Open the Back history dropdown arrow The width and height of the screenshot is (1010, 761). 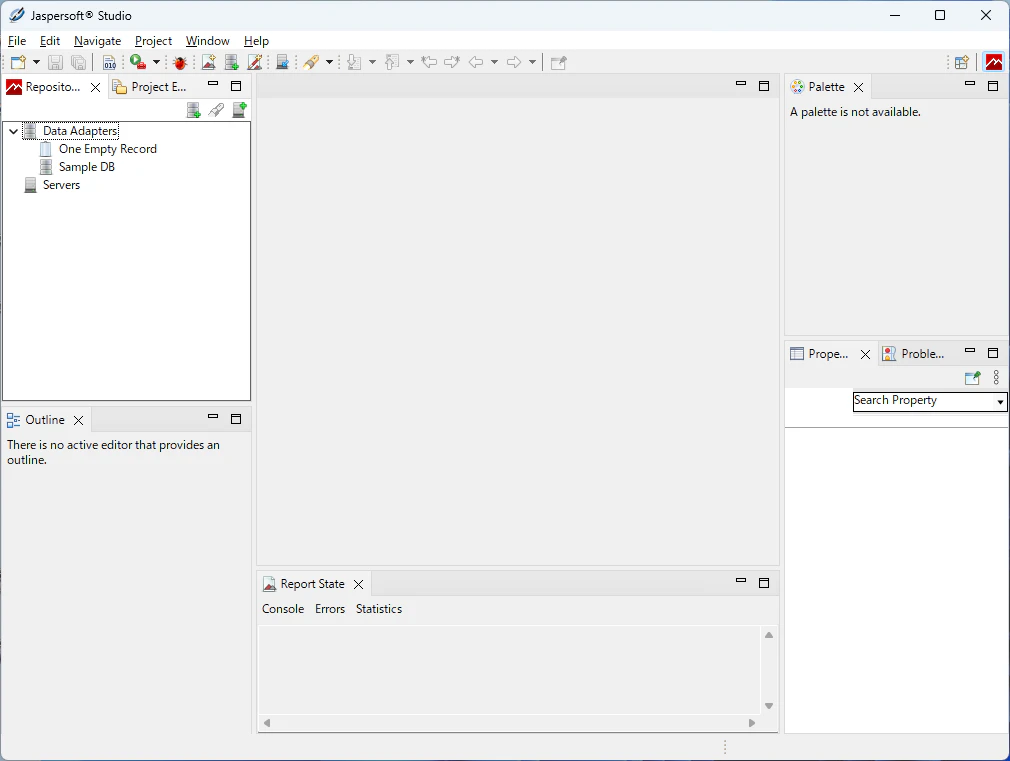494,63
